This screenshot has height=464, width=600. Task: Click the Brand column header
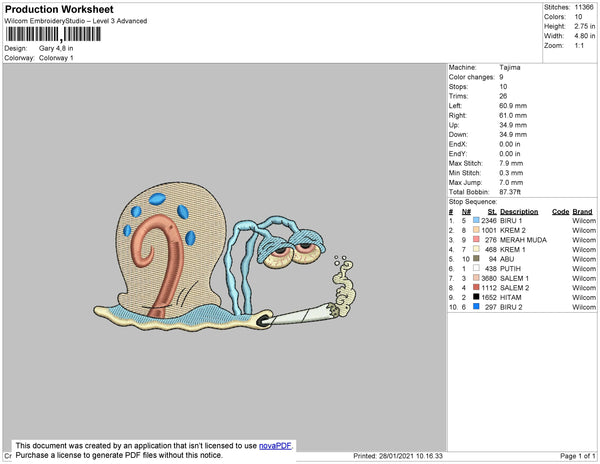tap(582, 212)
